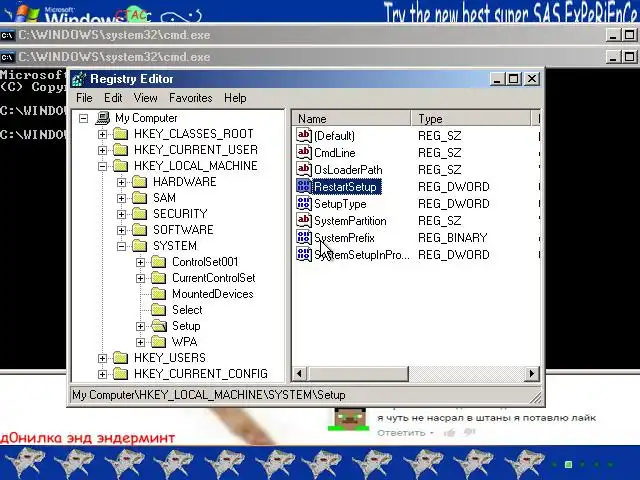
Task: Click the HKEY_CURRENT_CONFIG folder icon
Action: [x=120, y=374]
